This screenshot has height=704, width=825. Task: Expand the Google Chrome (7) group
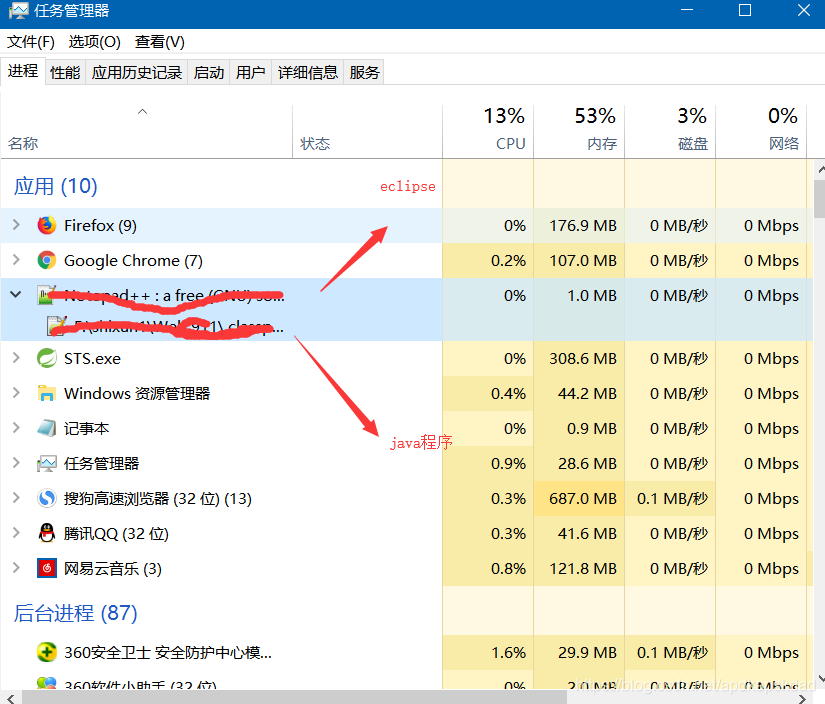[x=16, y=260]
